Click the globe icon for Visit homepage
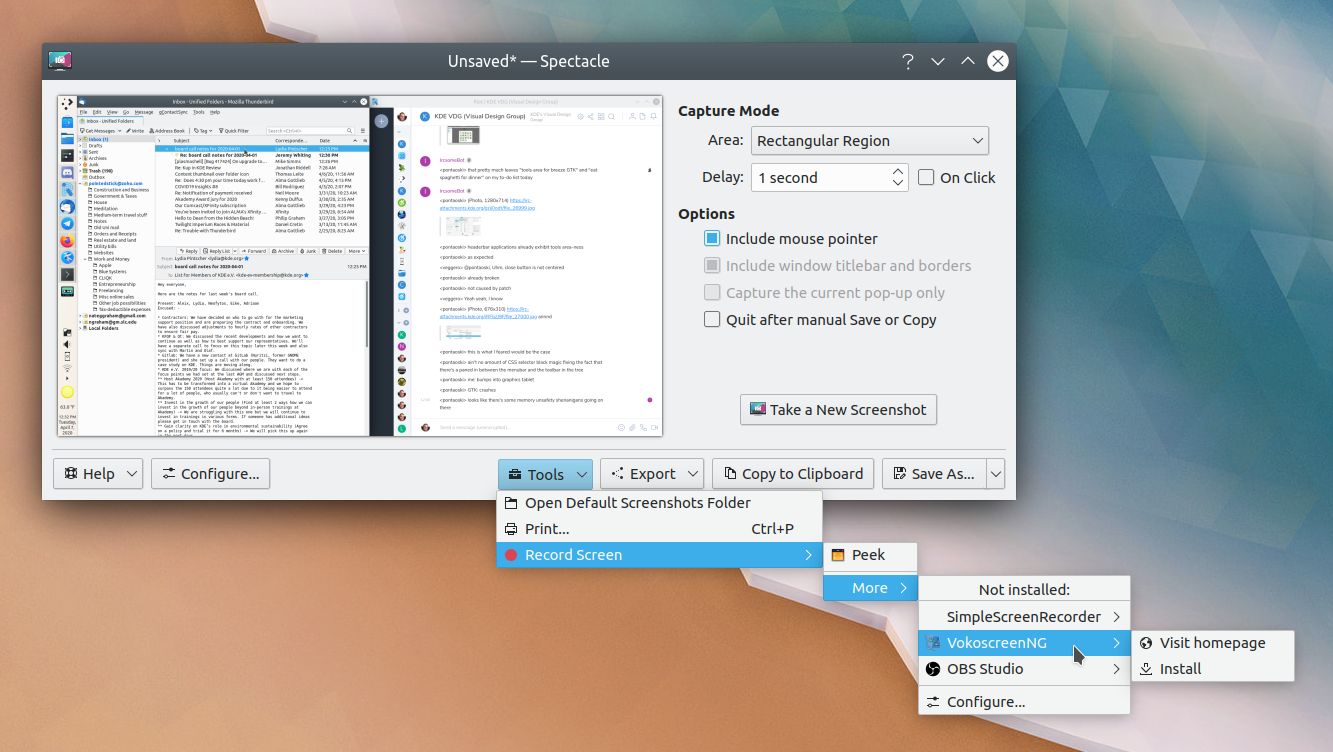The image size is (1333, 752). 1145,643
